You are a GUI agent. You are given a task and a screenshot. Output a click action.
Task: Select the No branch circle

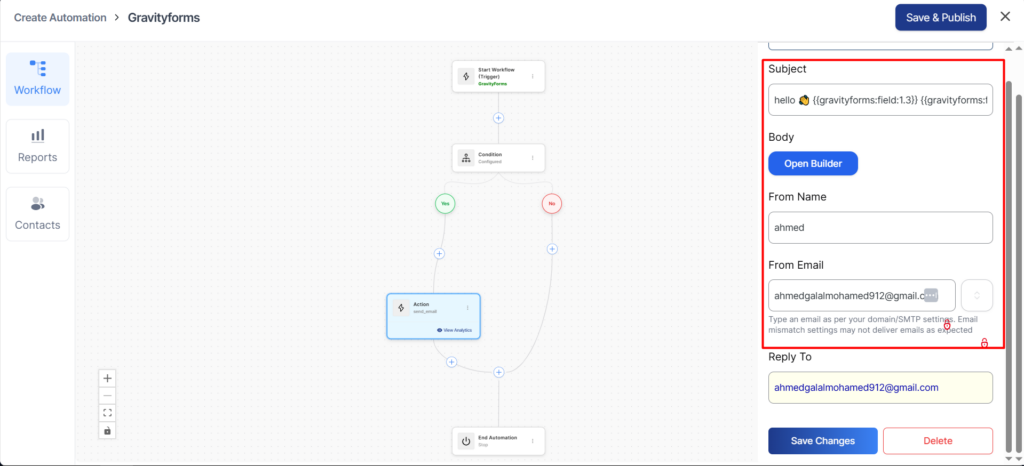click(551, 203)
